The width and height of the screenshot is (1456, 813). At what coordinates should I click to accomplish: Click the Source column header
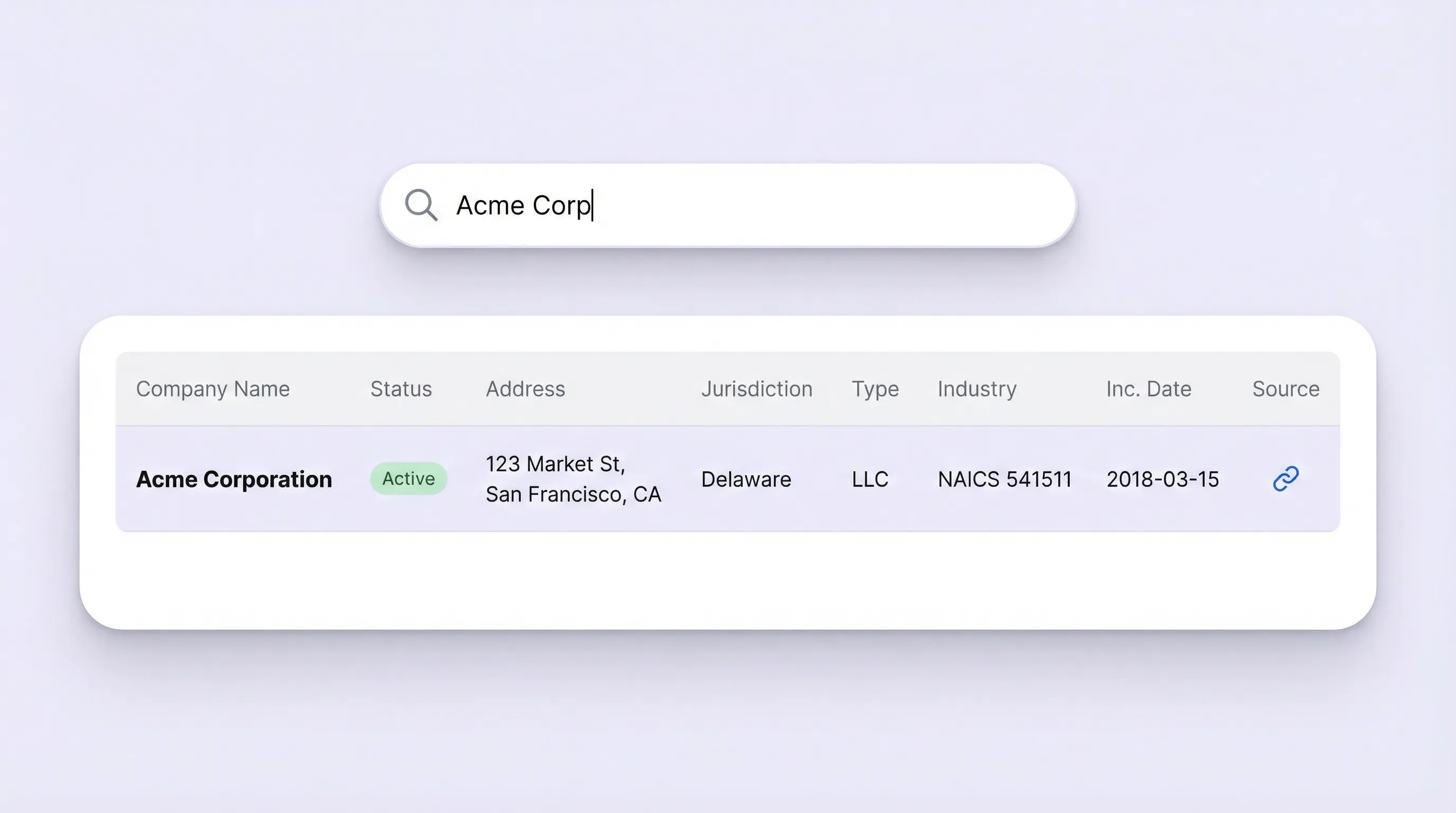[x=1285, y=389]
